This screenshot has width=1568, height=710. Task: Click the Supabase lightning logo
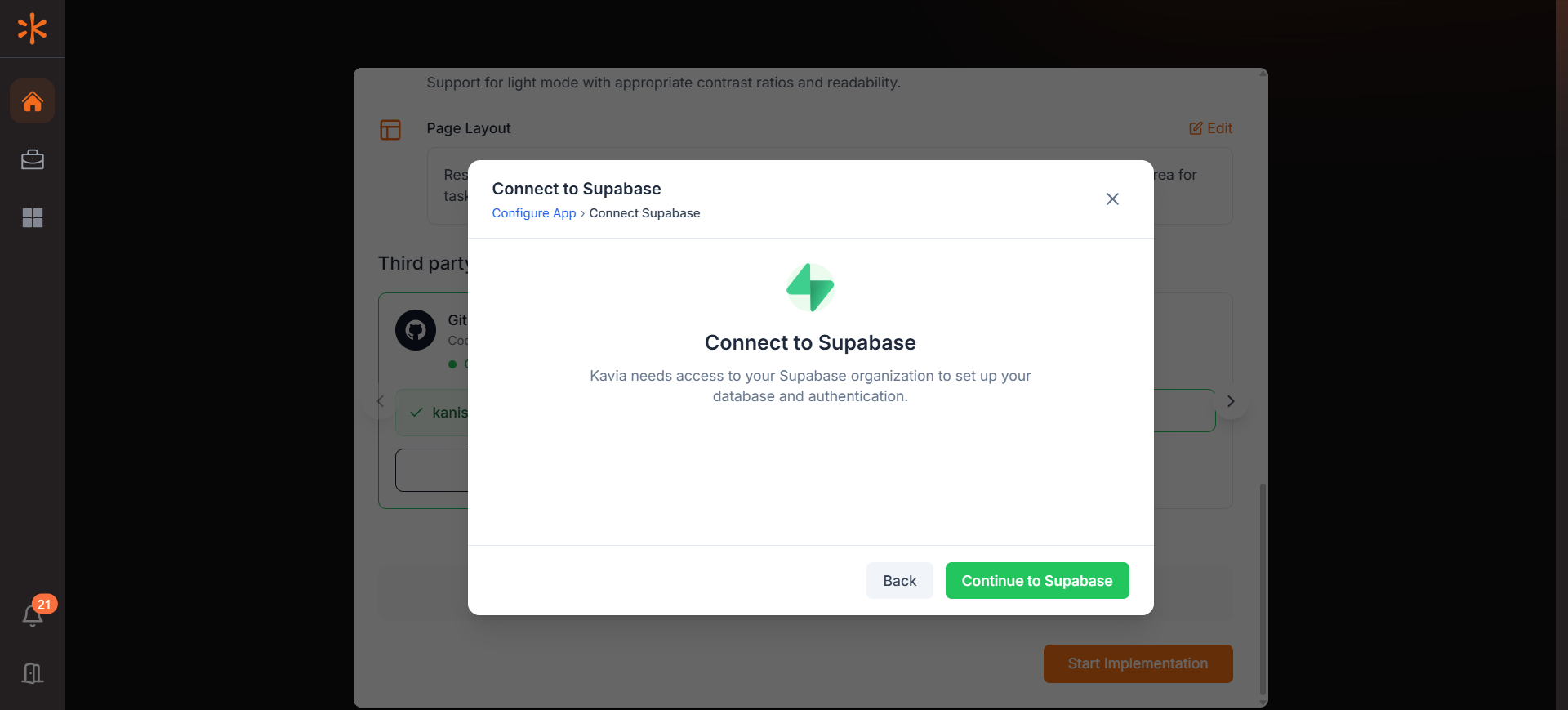810,288
